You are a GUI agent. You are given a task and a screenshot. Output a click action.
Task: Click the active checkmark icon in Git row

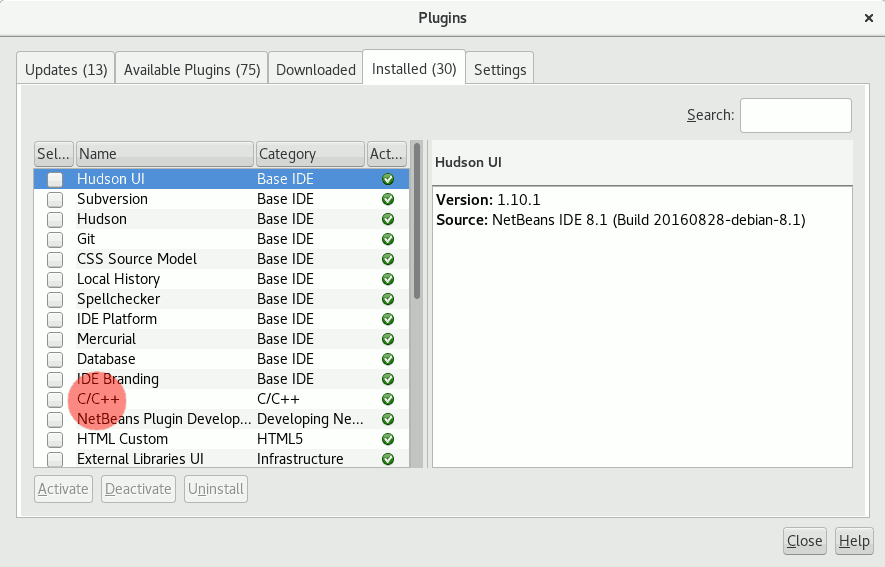click(x=388, y=239)
